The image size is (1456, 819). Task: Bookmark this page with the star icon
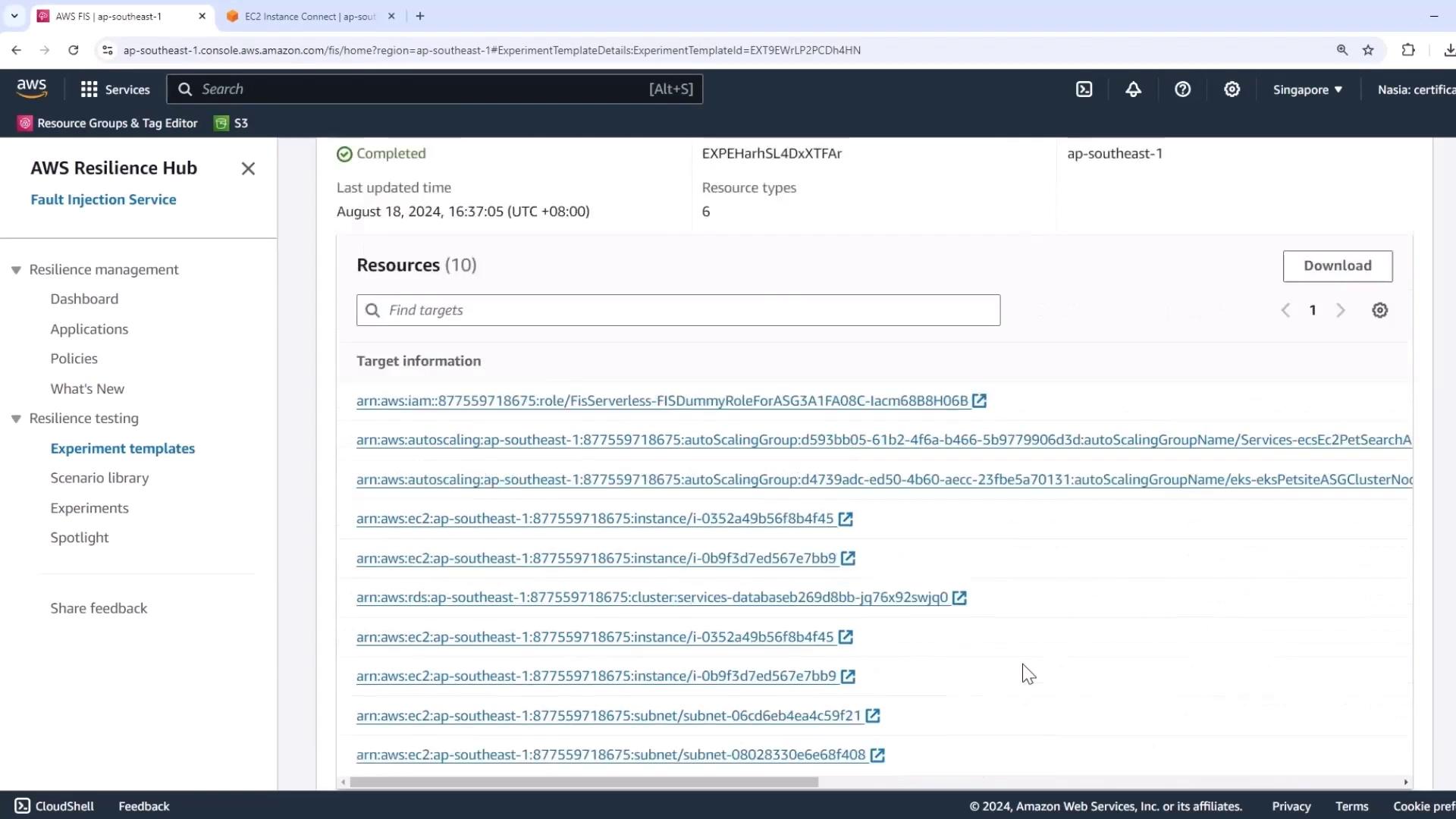(x=1368, y=50)
